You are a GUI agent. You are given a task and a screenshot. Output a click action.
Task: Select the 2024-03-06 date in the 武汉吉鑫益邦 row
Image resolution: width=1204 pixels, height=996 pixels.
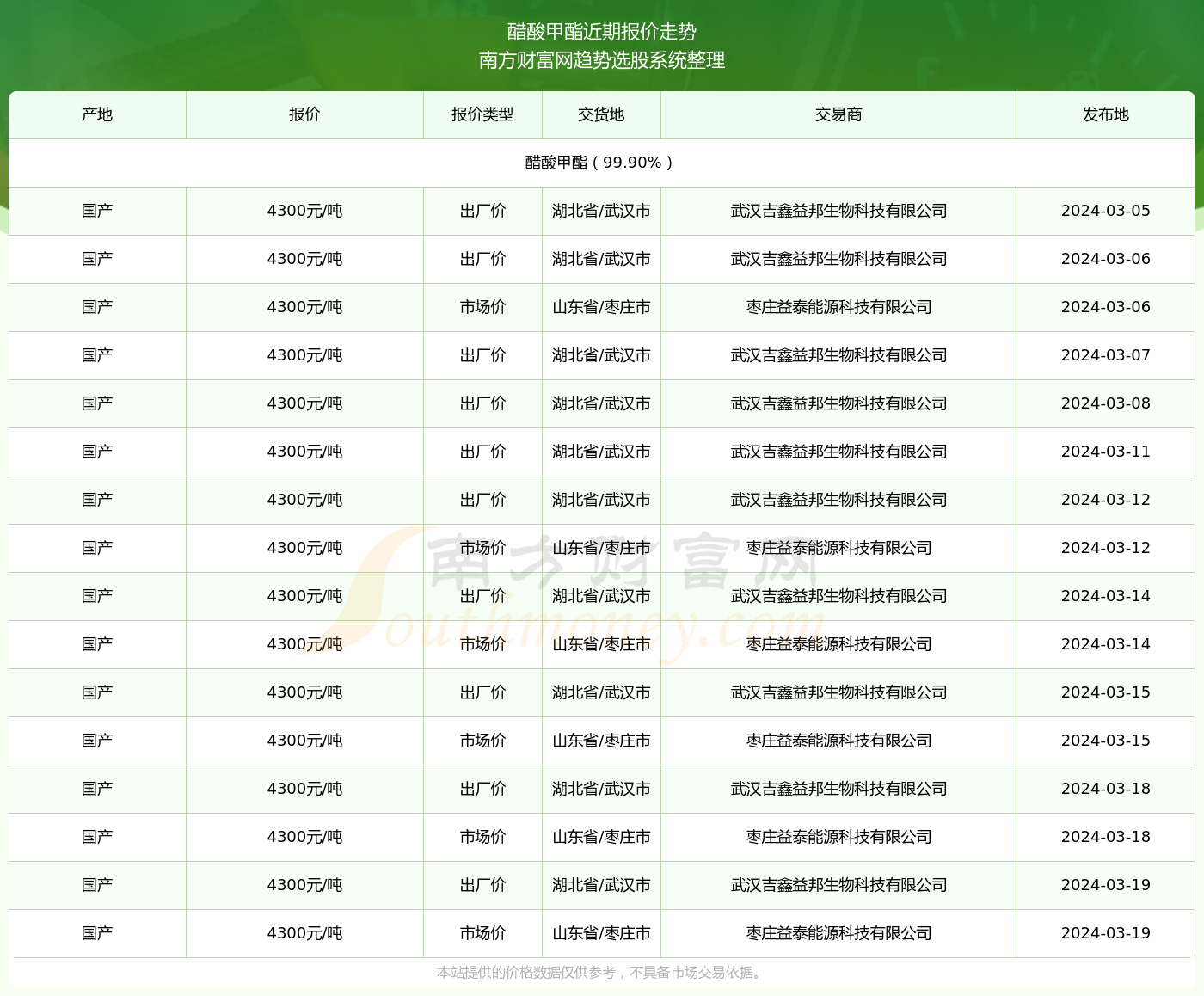tap(1105, 259)
